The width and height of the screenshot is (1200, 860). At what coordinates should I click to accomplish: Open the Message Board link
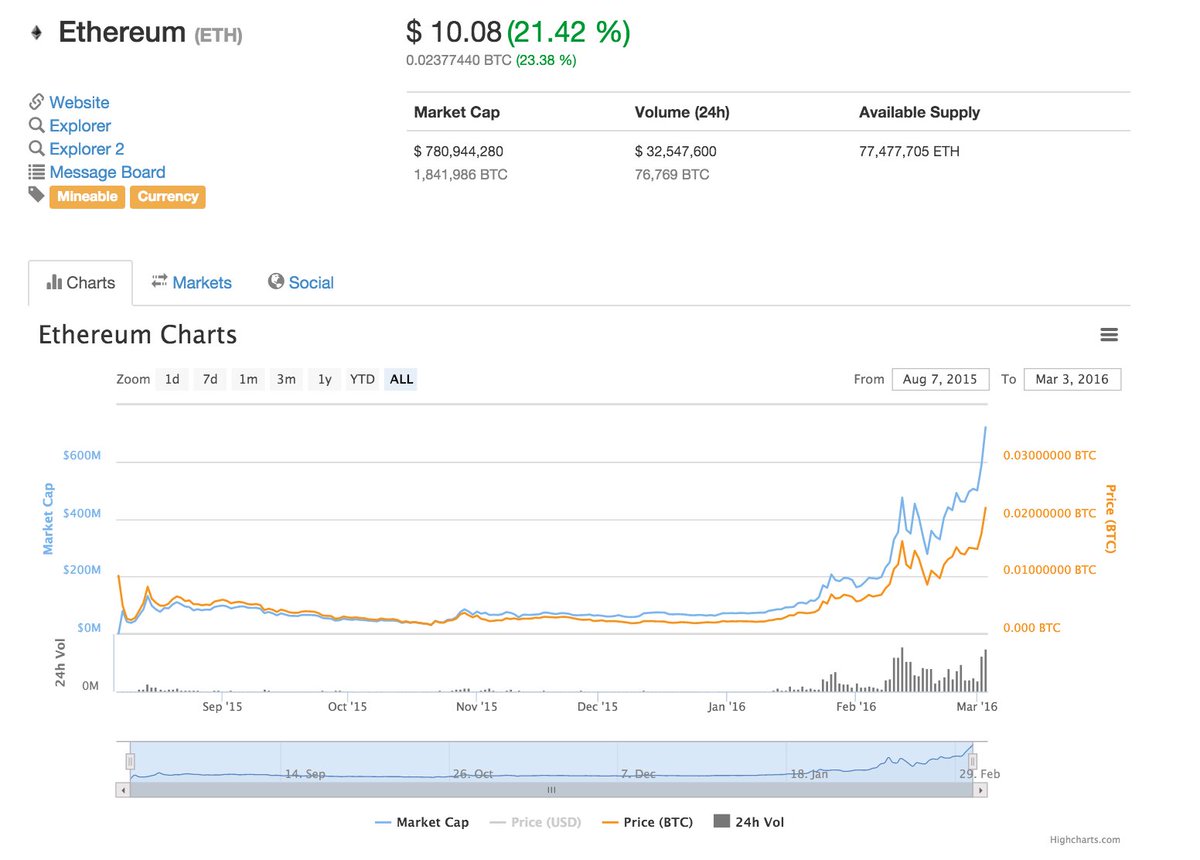tap(107, 172)
